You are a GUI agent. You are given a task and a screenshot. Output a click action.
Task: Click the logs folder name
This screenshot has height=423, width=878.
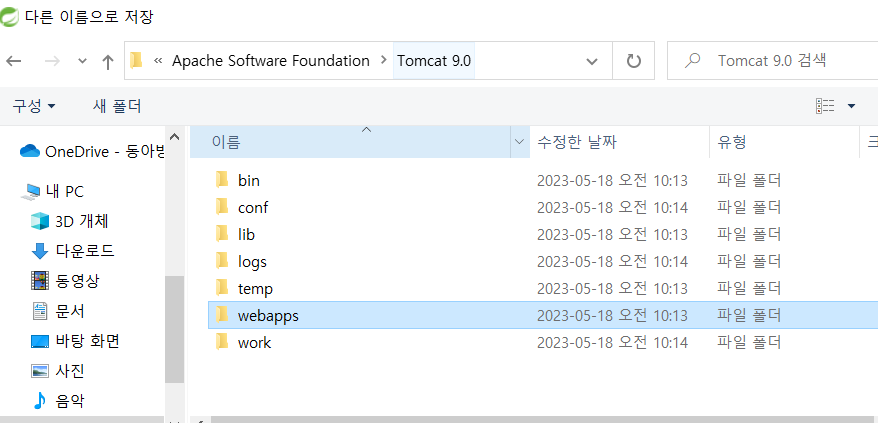click(252, 262)
